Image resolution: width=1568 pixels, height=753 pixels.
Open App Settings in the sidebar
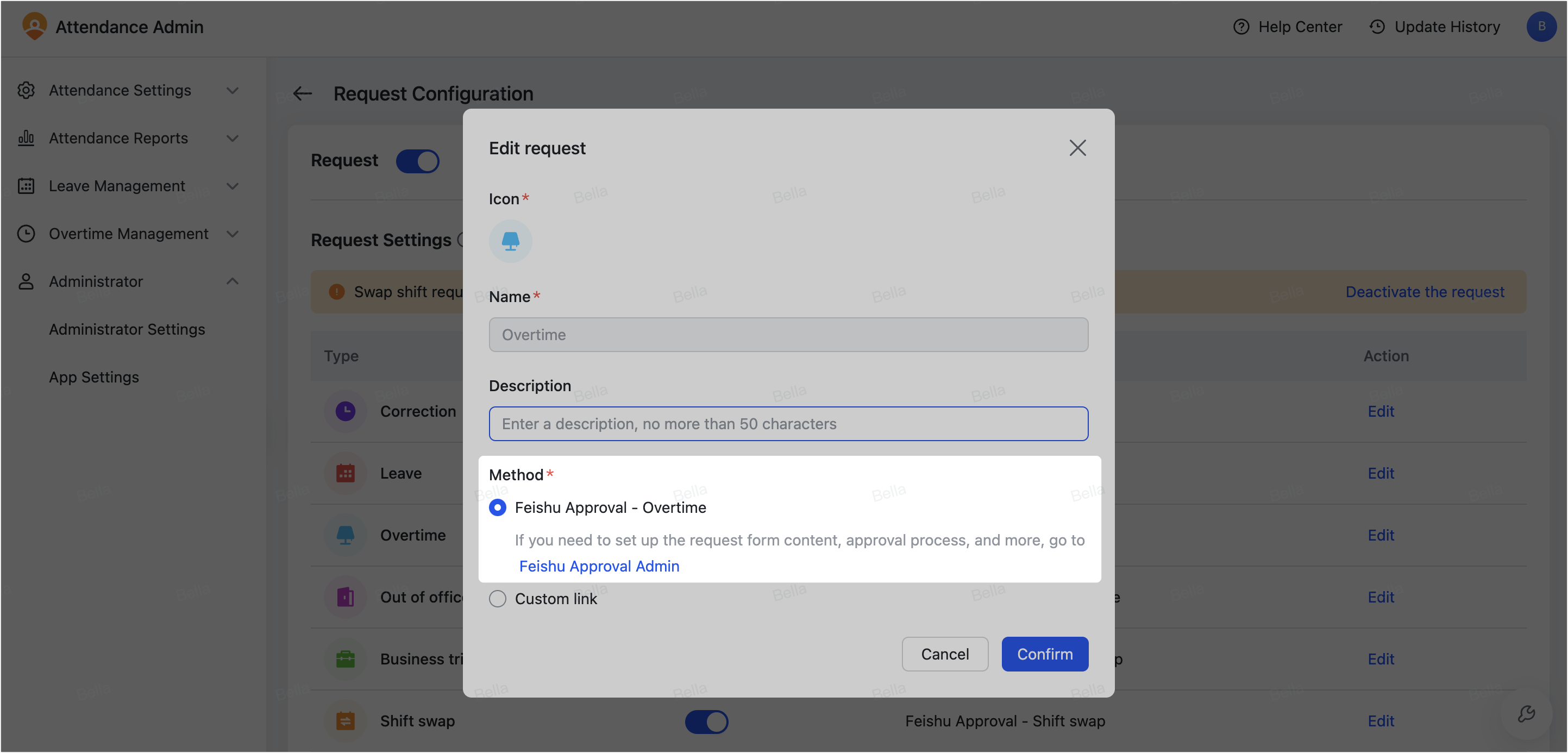point(94,377)
